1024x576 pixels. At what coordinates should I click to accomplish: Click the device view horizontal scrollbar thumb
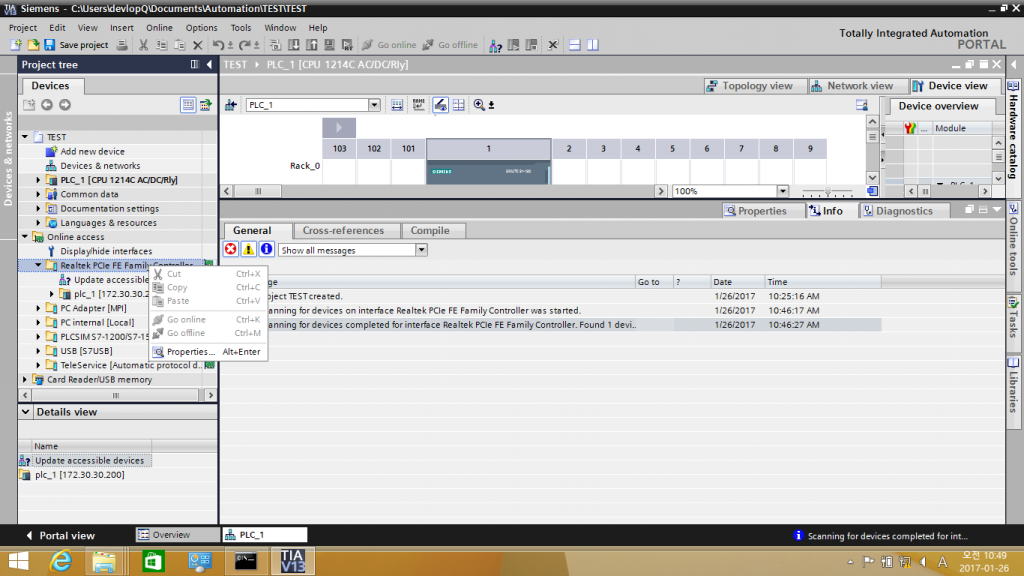[258, 191]
